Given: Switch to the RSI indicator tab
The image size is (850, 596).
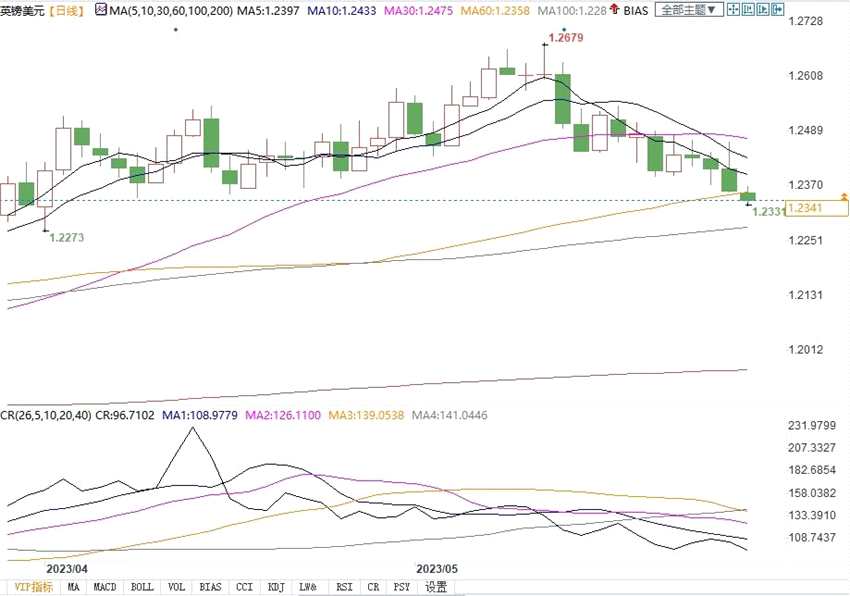Looking at the screenshot, I should click(x=344, y=587).
